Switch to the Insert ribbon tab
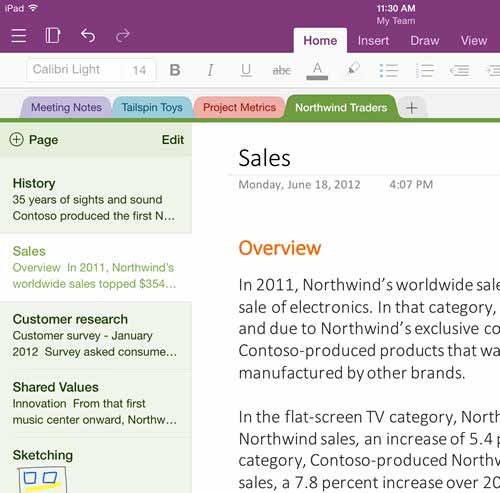500x493 pixels. (x=373, y=41)
